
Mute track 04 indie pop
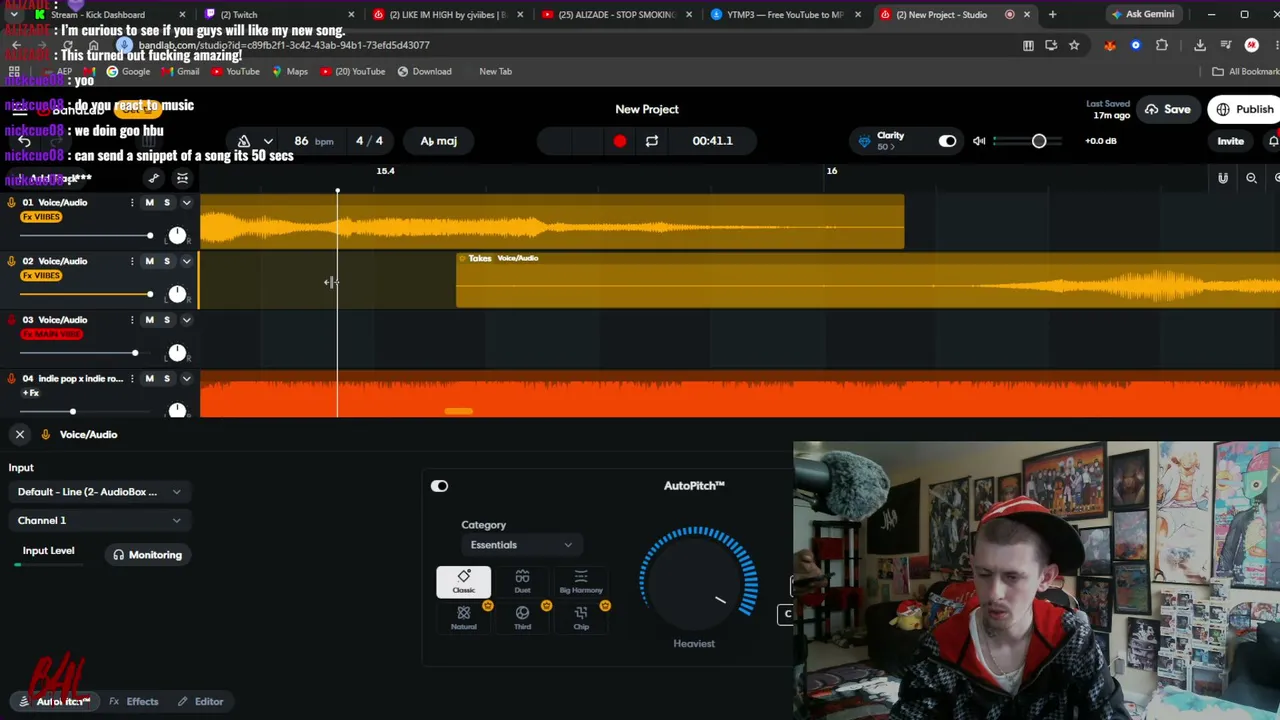(149, 378)
